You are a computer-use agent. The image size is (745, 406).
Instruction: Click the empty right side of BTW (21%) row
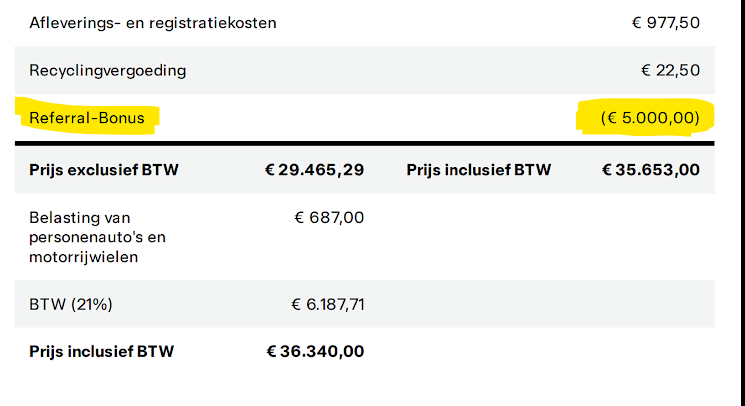point(550,304)
